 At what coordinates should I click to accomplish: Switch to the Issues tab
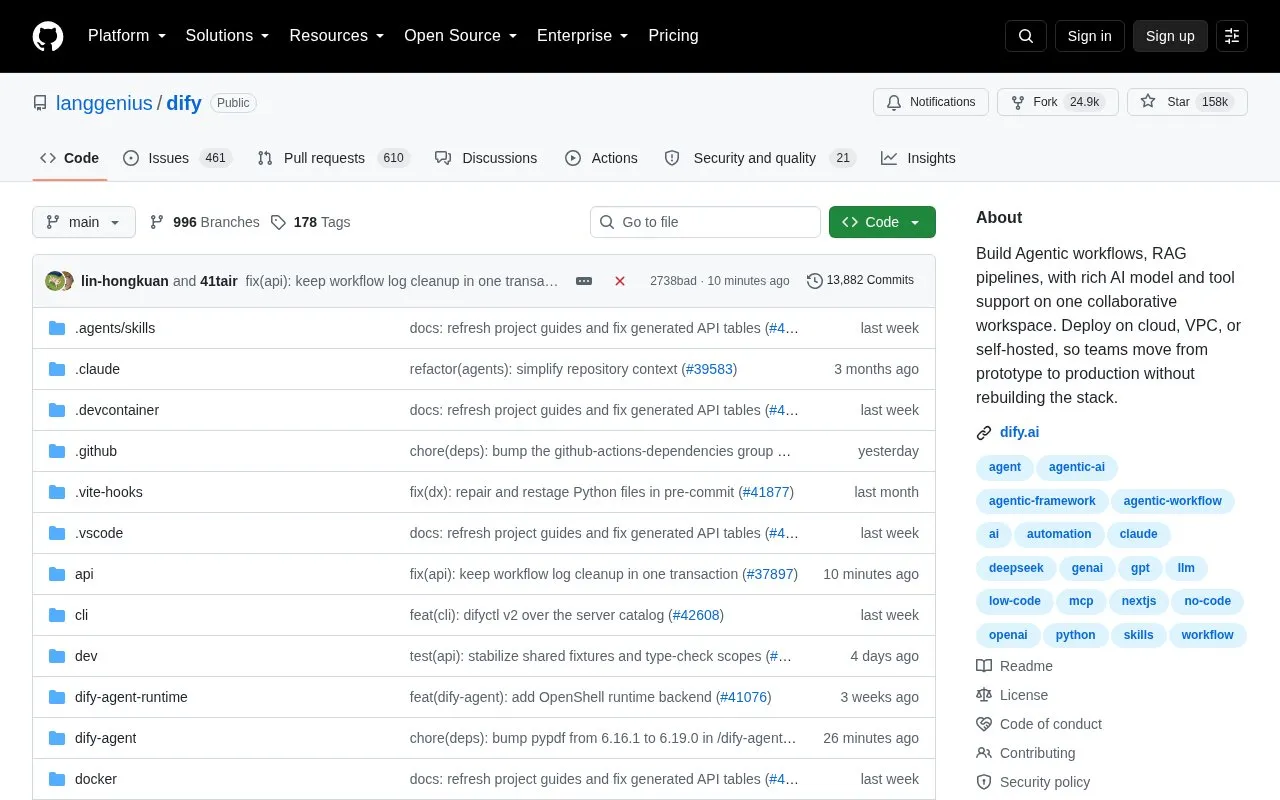177,158
